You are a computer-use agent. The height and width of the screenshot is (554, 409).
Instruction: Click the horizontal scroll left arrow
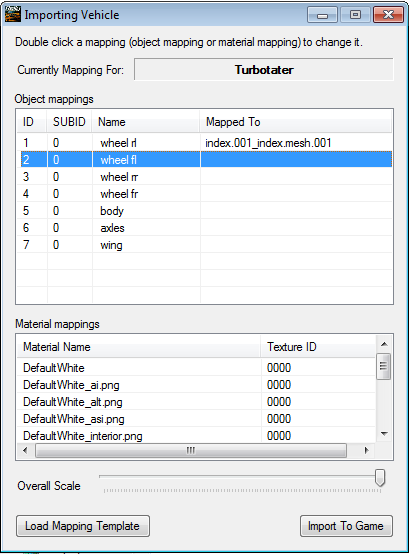tap(25, 450)
